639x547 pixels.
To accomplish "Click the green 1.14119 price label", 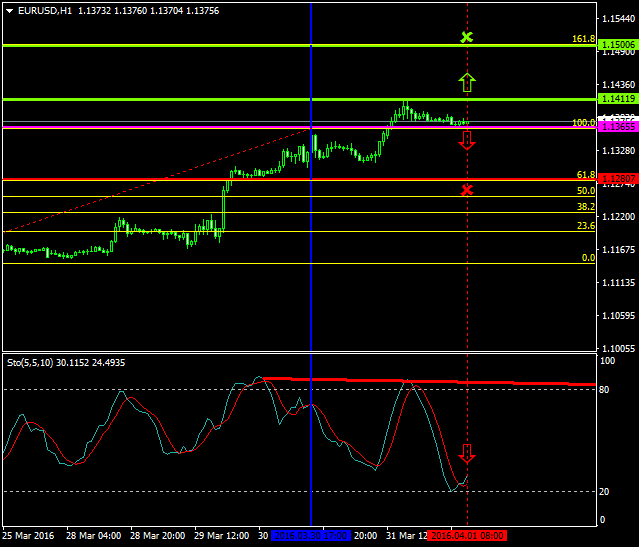I will (614, 99).
